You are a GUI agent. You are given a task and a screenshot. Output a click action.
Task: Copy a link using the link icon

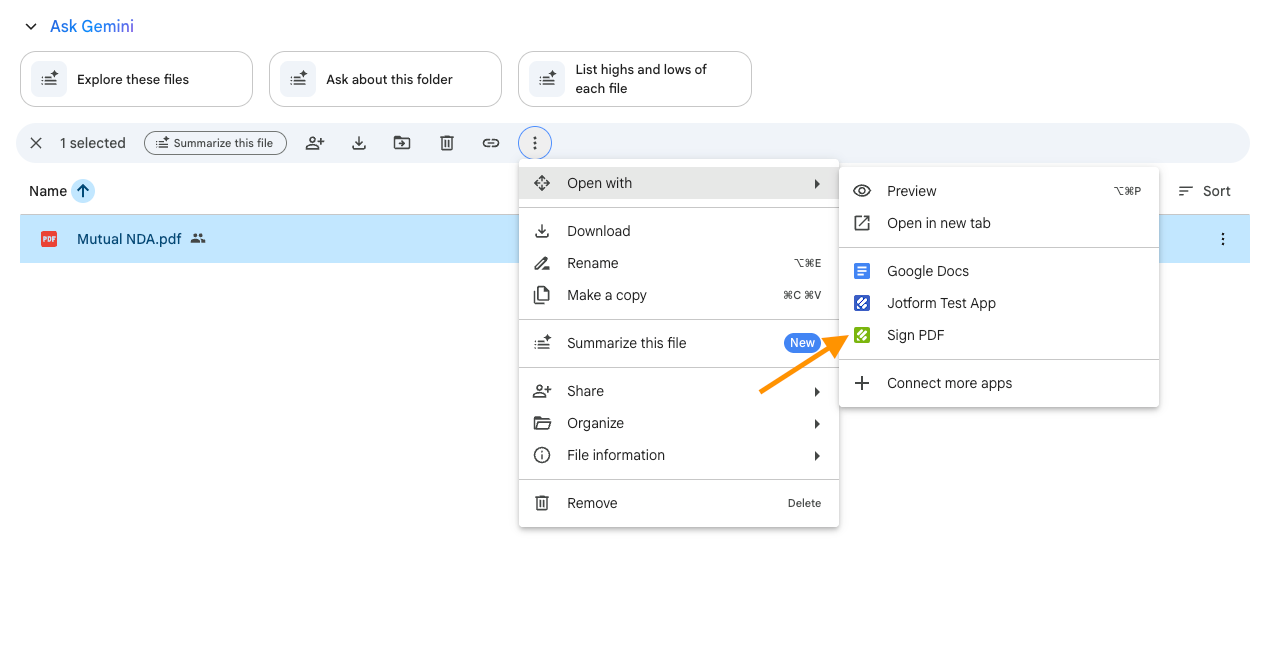coord(490,143)
